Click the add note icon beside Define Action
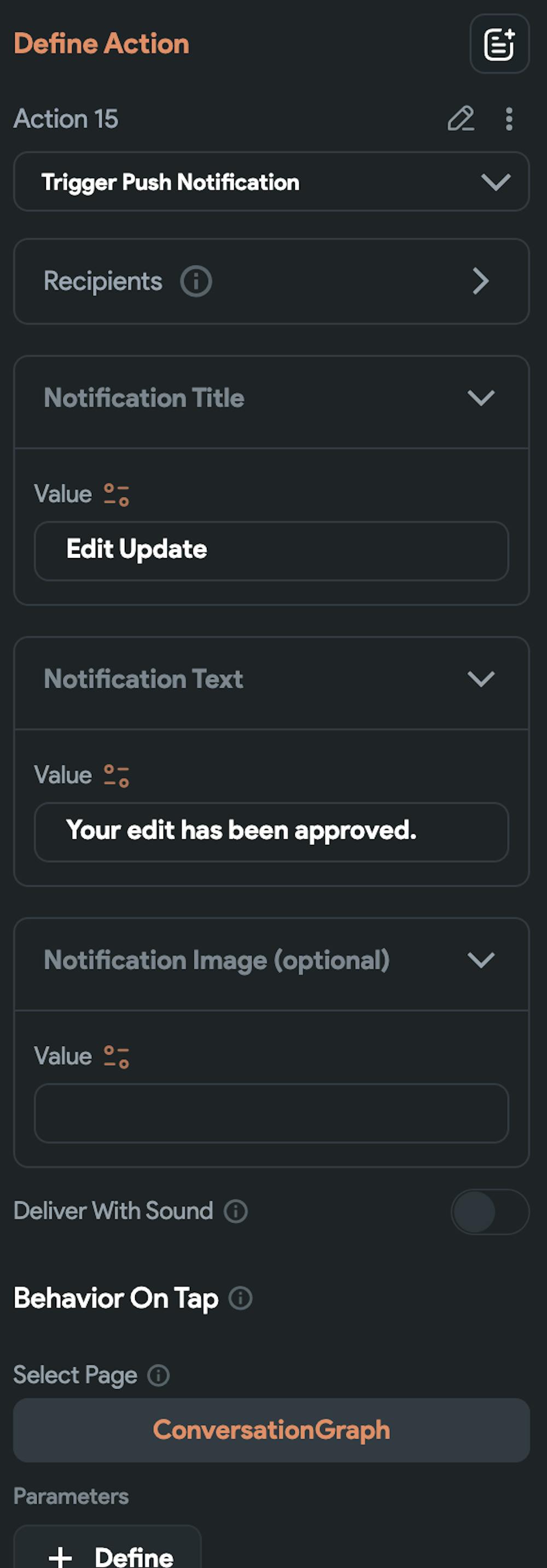Viewport: 547px width, 1568px height. [x=499, y=44]
